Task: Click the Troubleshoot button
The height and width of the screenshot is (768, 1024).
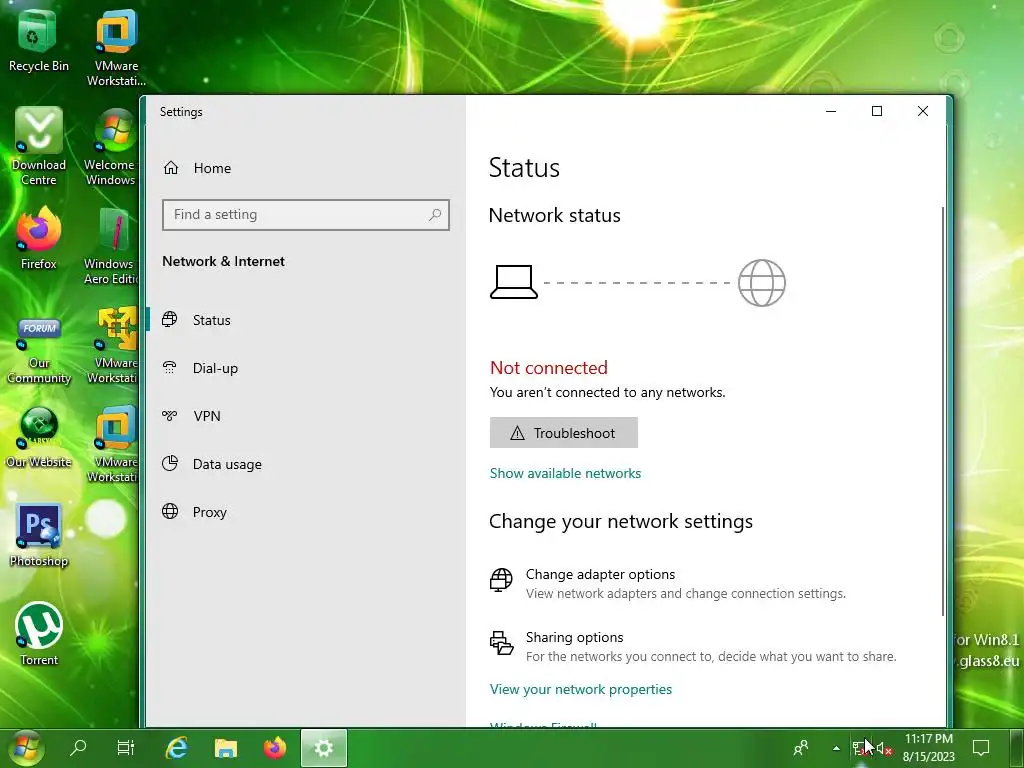Action: [x=564, y=432]
